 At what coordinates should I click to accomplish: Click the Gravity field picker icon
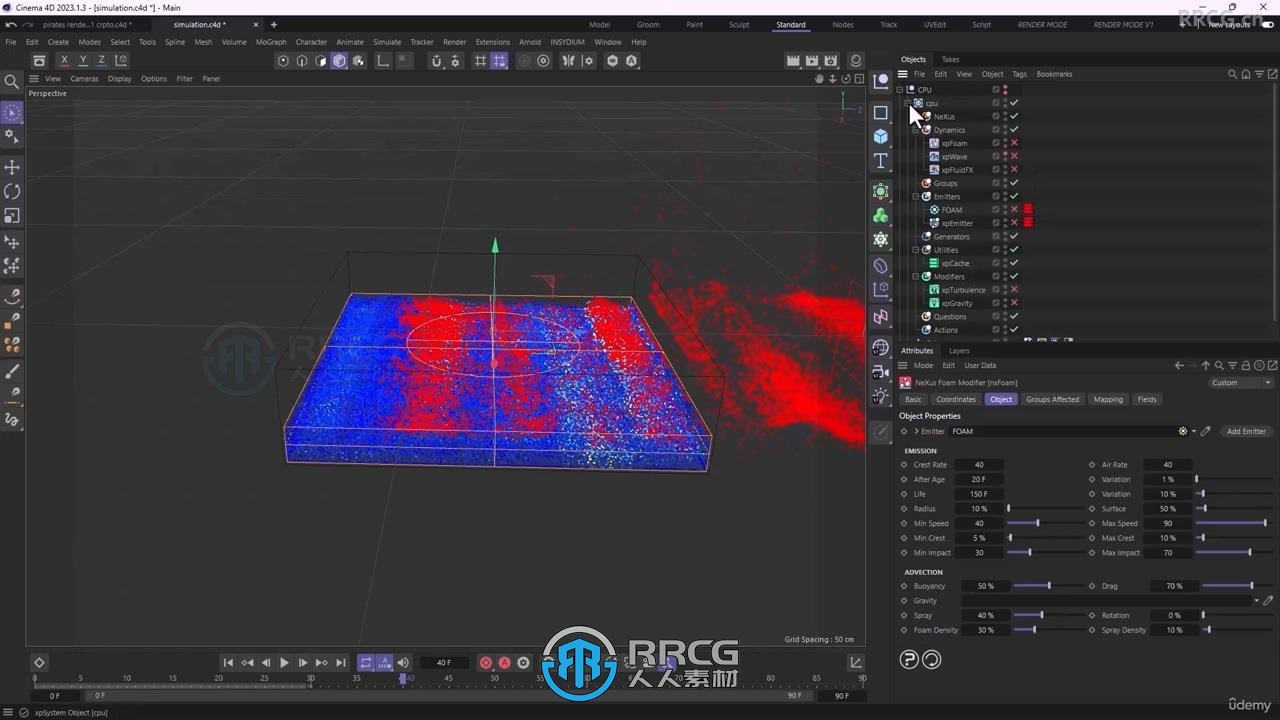1268,601
